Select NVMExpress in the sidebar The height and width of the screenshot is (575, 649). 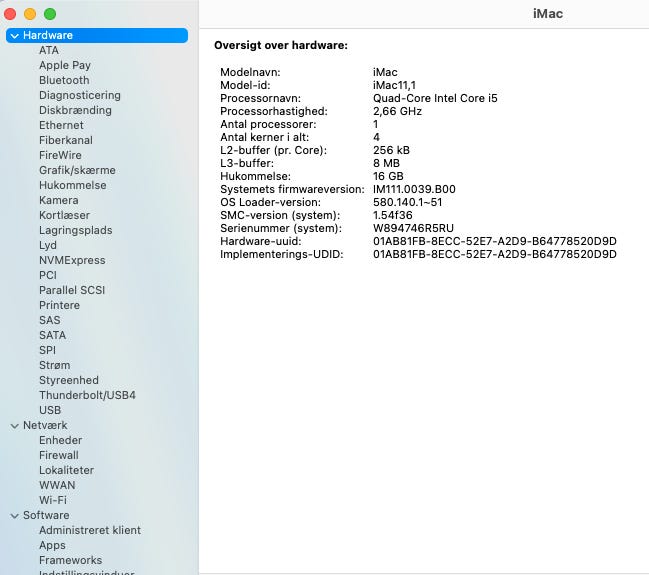[x=72, y=260]
